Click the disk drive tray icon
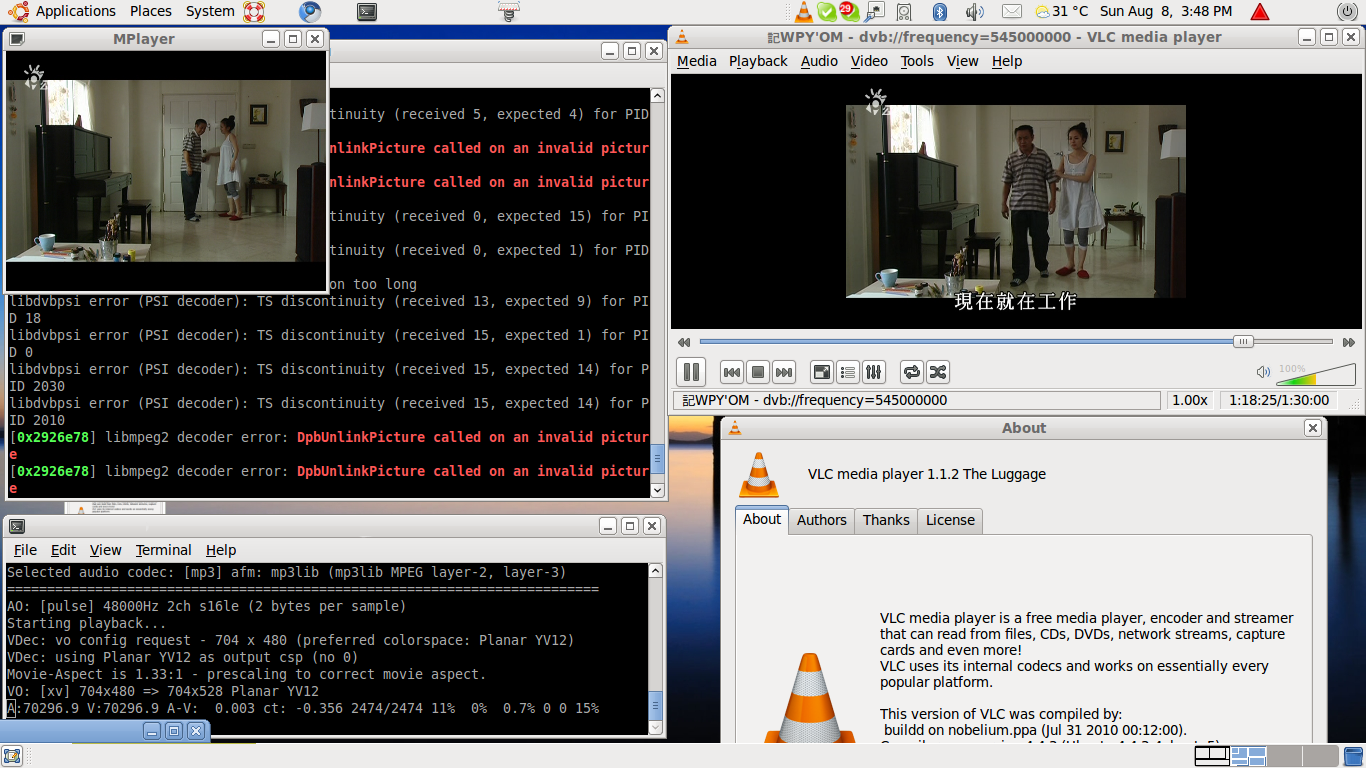 [904, 12]
